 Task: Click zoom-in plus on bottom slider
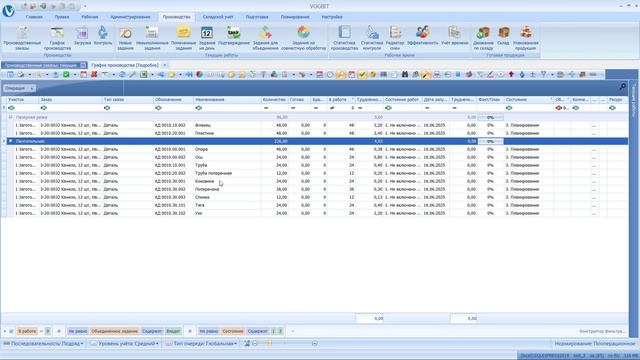[314, 344]
